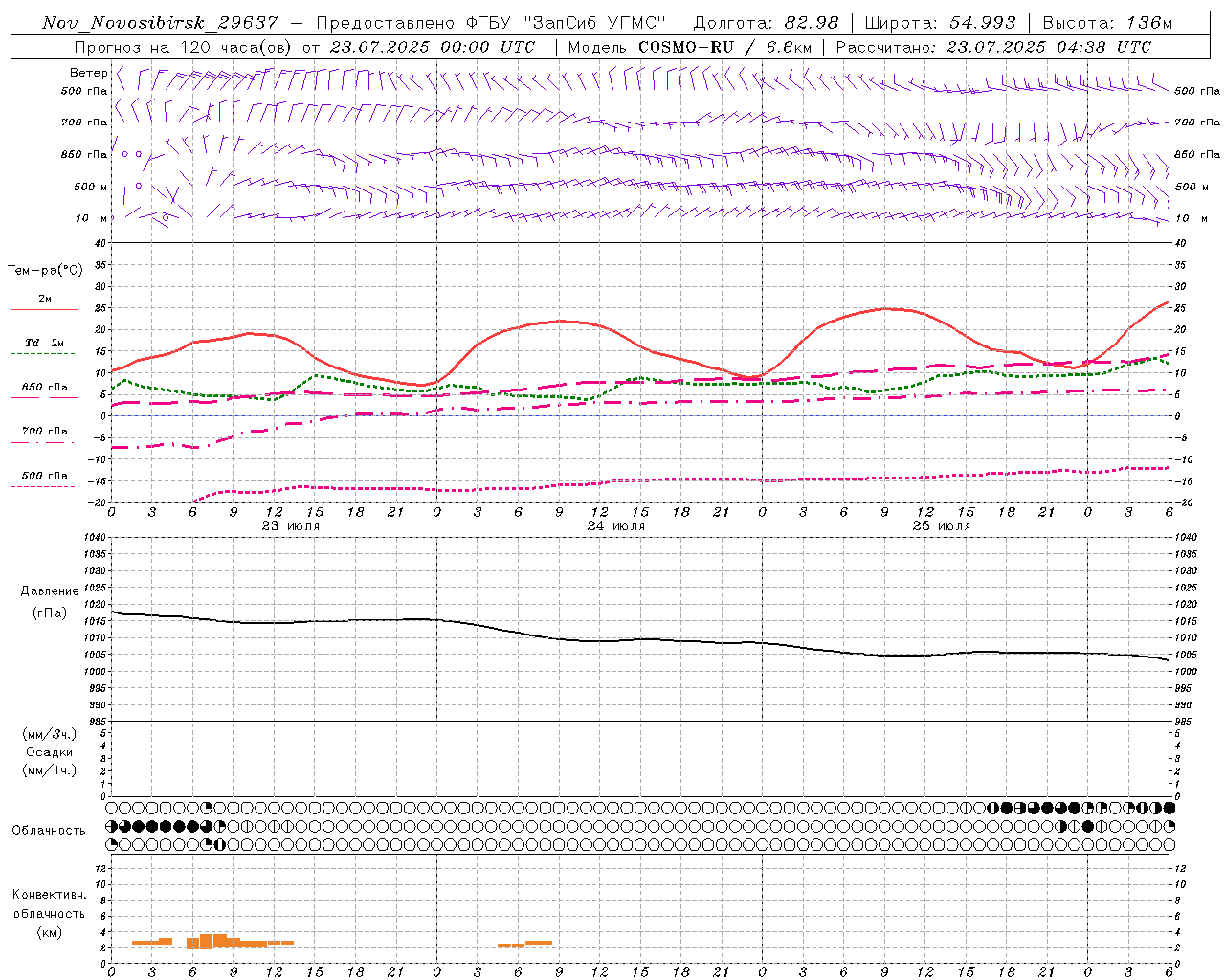Click the 24 июля date label
The height and width of the screenshot is (980, 1225).
[x=615, y=526]
